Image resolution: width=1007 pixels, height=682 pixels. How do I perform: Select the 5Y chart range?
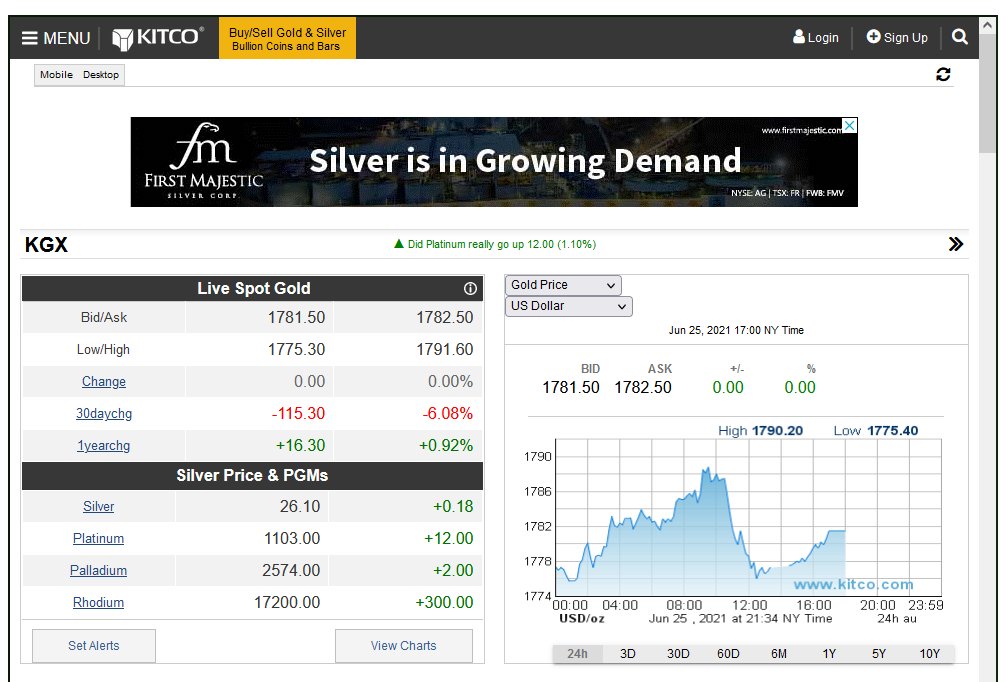[879, 654]
